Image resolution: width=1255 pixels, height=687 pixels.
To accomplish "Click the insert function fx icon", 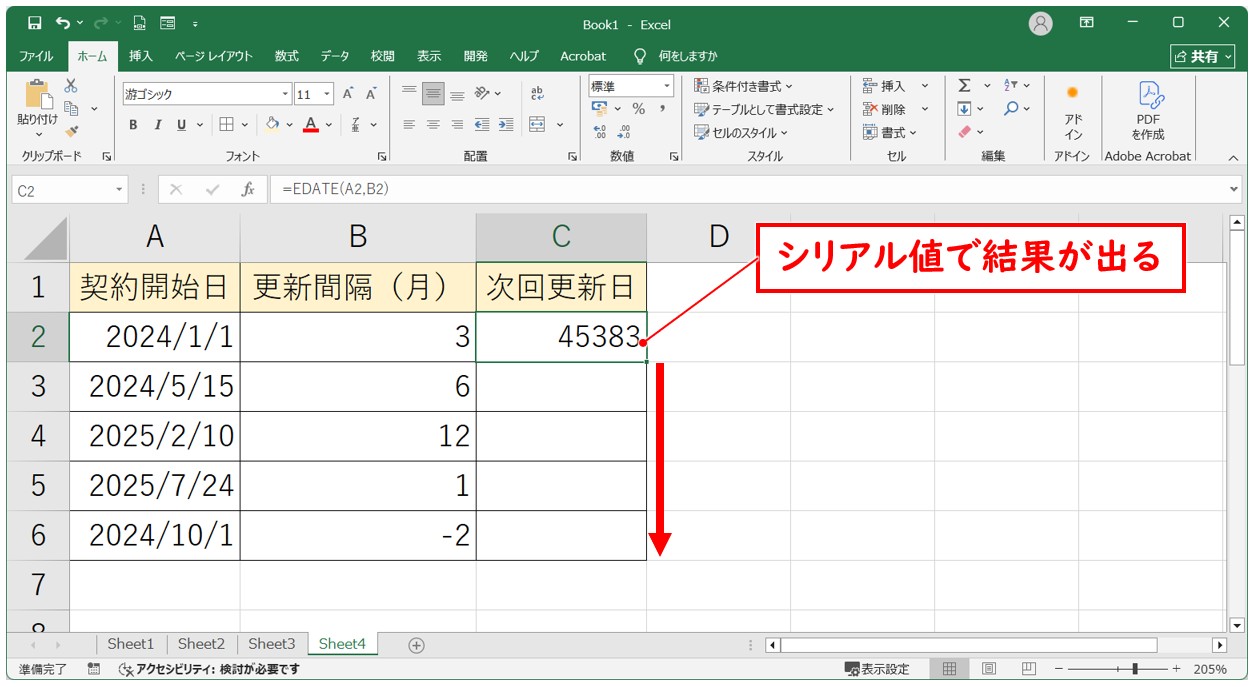I will pos(248,189).
